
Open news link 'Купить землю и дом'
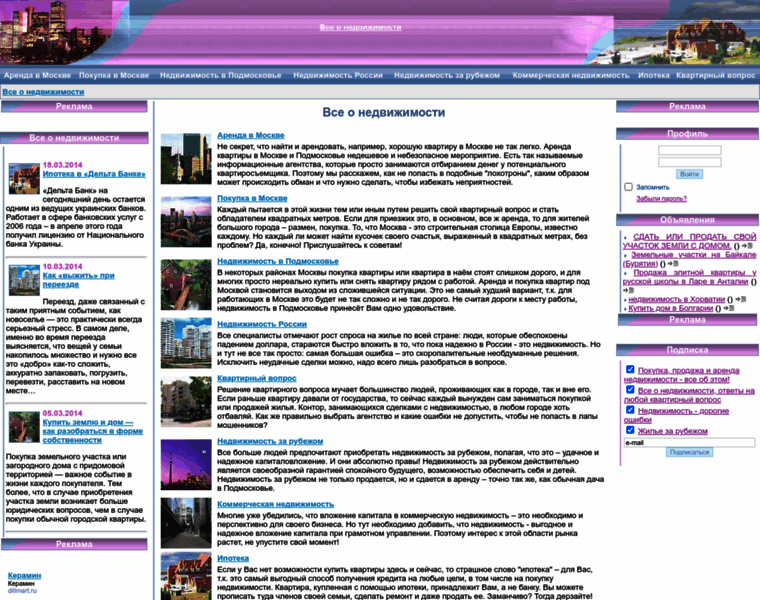coord(93,431)
